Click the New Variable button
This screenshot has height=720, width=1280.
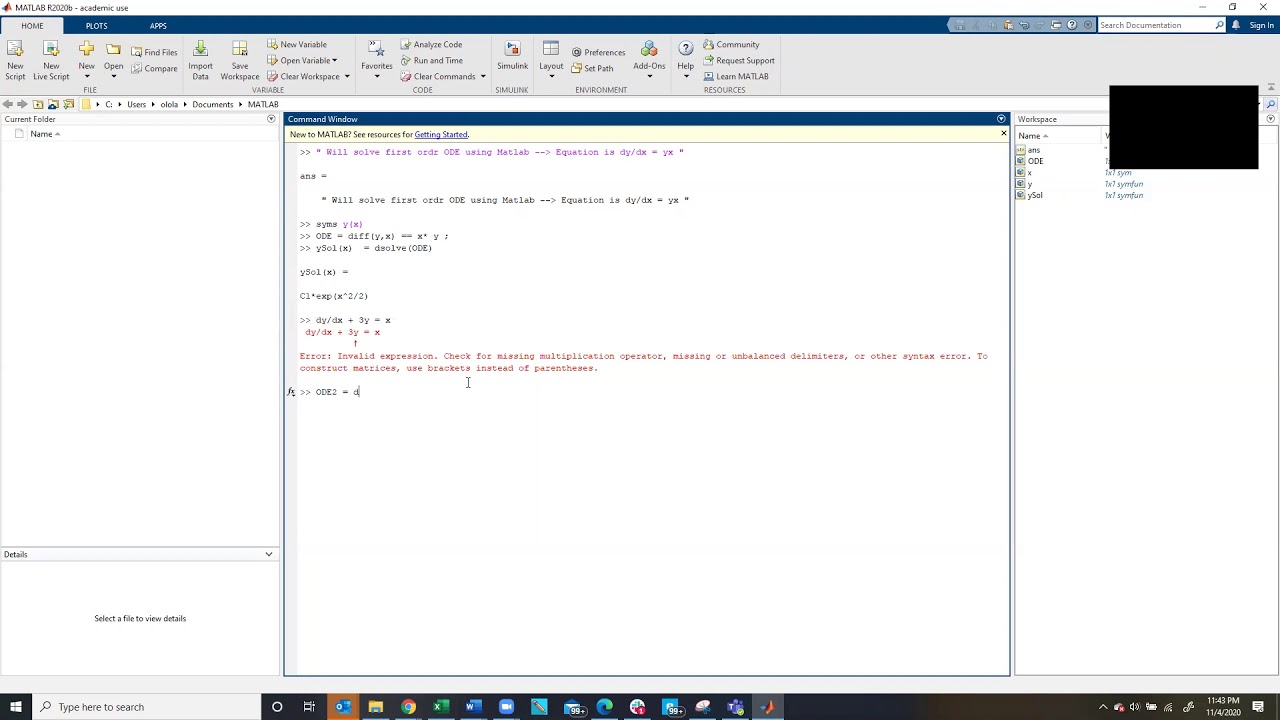pos(297,44)
